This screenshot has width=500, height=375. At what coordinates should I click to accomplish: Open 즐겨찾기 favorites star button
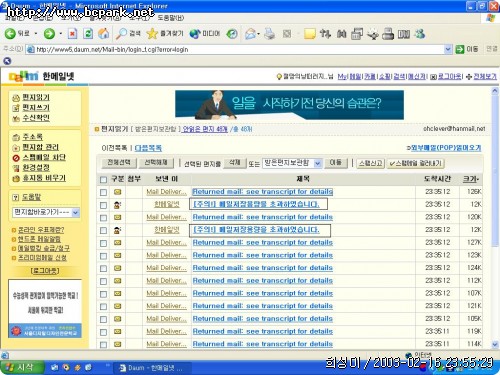pyautogui.click(x=165, y=33)
